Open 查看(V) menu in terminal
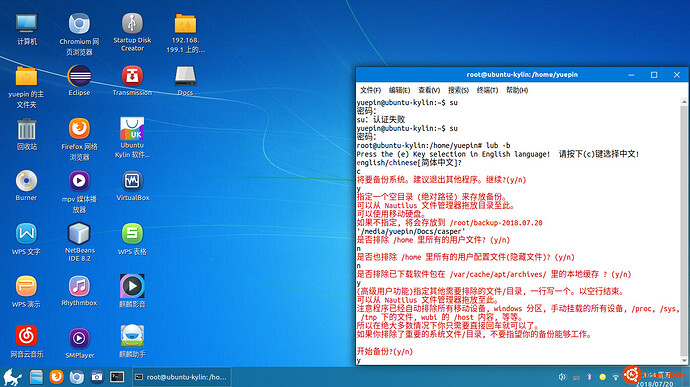The image size is (690, 387). click(x=429, y=90)
